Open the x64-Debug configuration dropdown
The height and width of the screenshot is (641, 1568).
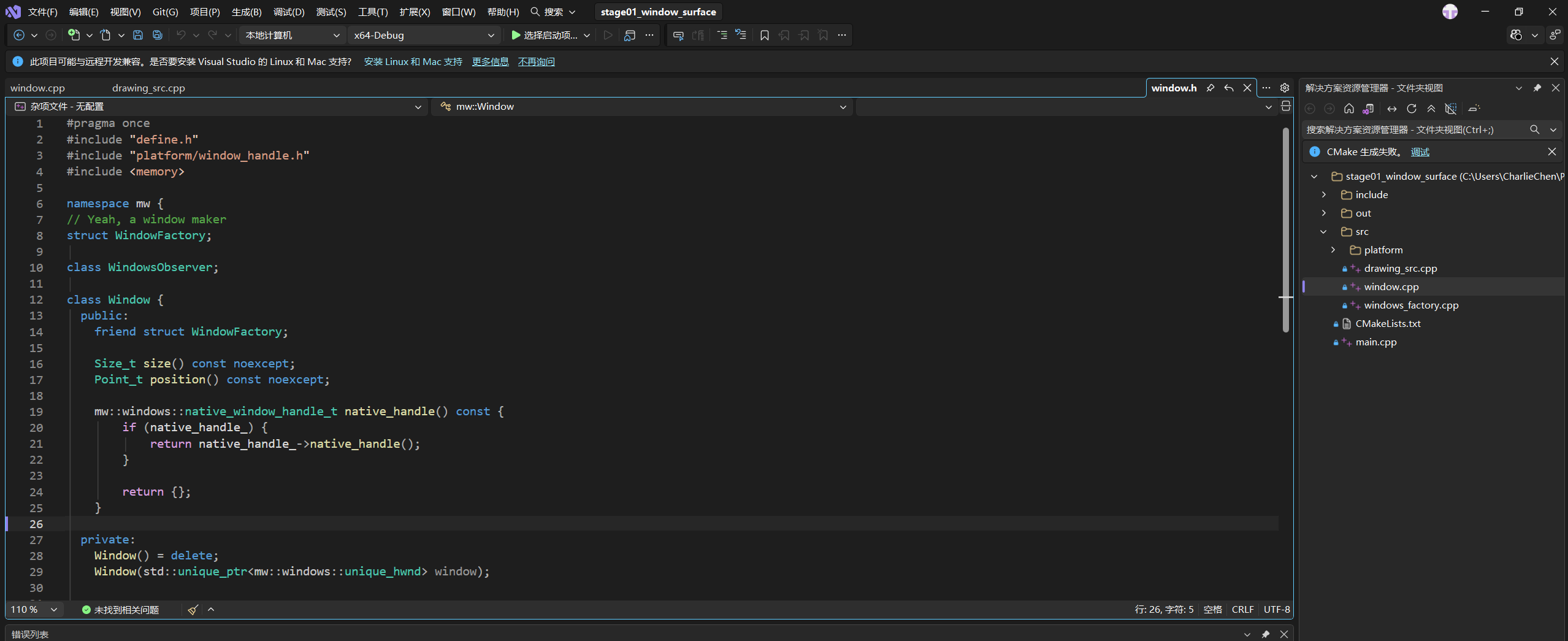pyautogui.click(x=424, y=35)
